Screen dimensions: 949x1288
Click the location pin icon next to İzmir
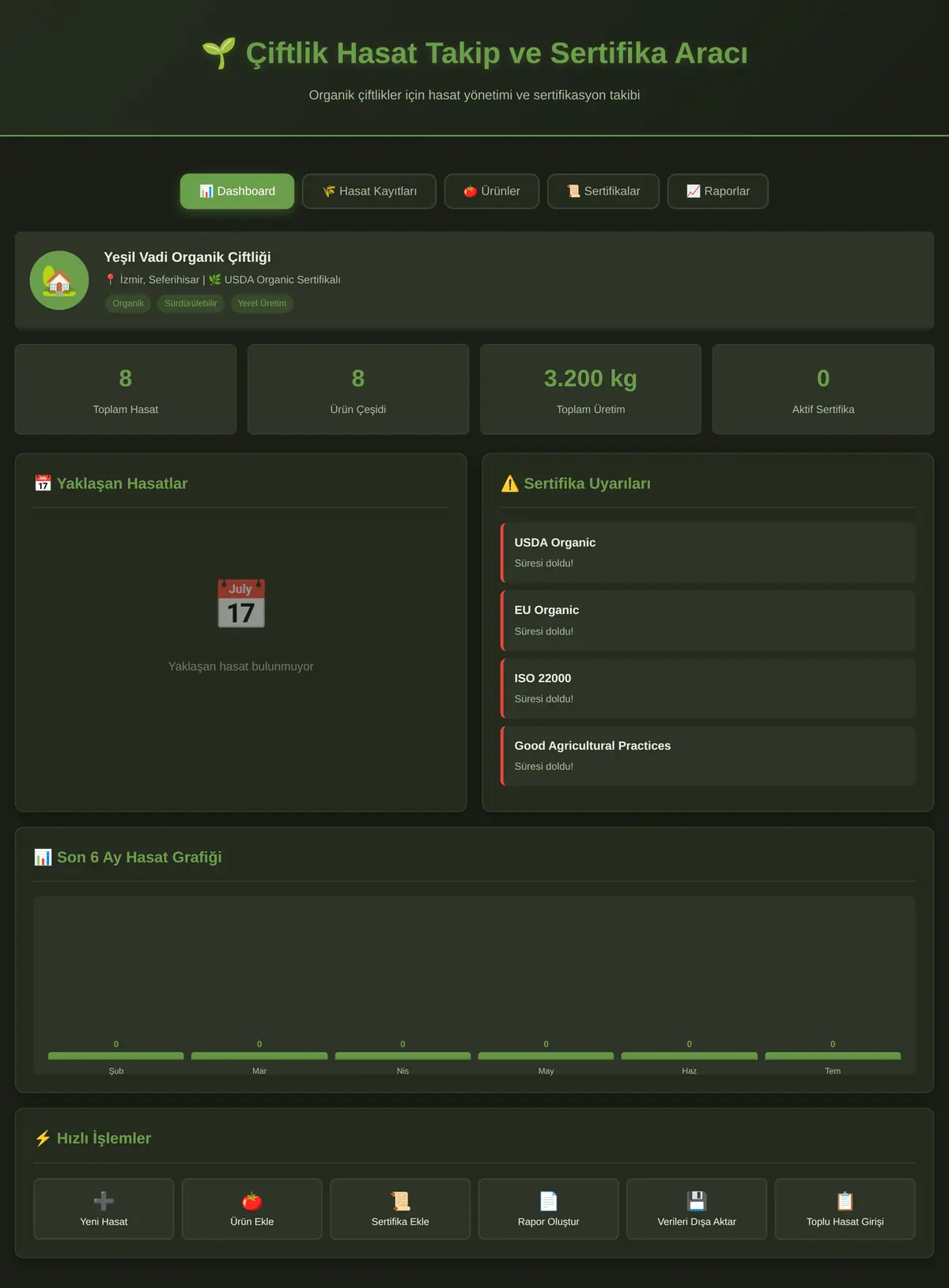click(111, 279)
